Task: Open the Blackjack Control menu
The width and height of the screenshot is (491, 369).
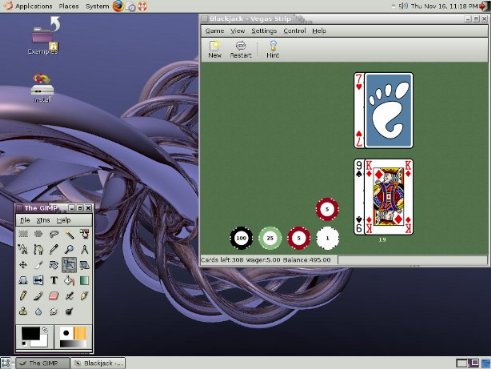Action: point(295,31)
